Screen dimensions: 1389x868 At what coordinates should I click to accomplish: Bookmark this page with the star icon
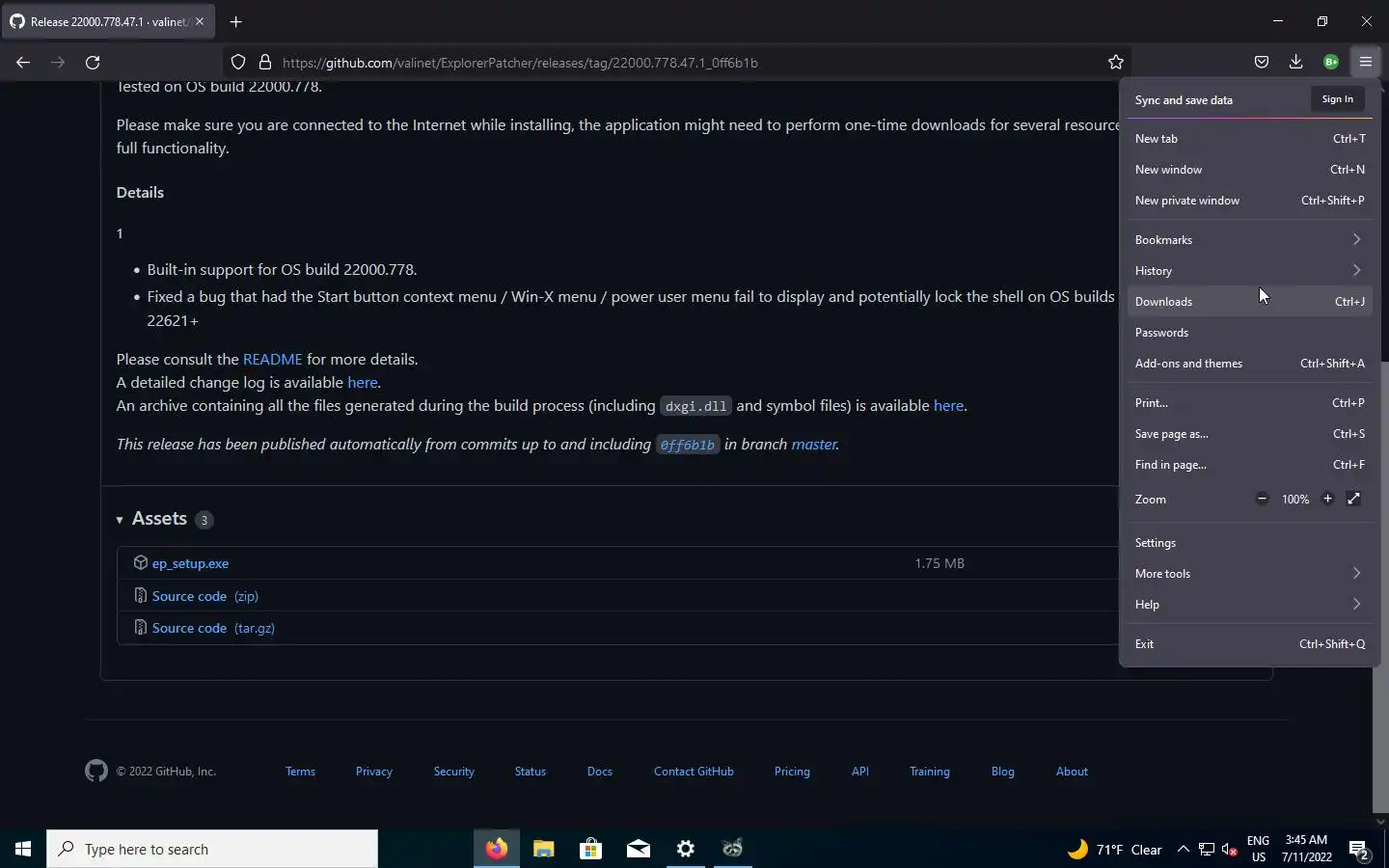1116,63
